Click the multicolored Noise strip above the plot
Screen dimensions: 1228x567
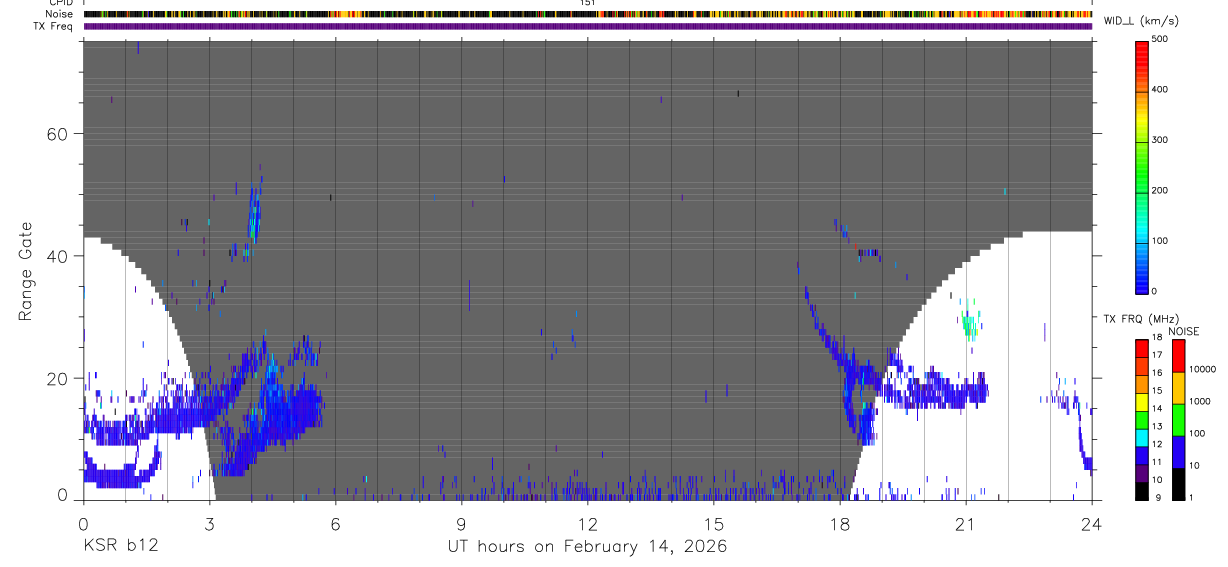[x=587, y=14]
